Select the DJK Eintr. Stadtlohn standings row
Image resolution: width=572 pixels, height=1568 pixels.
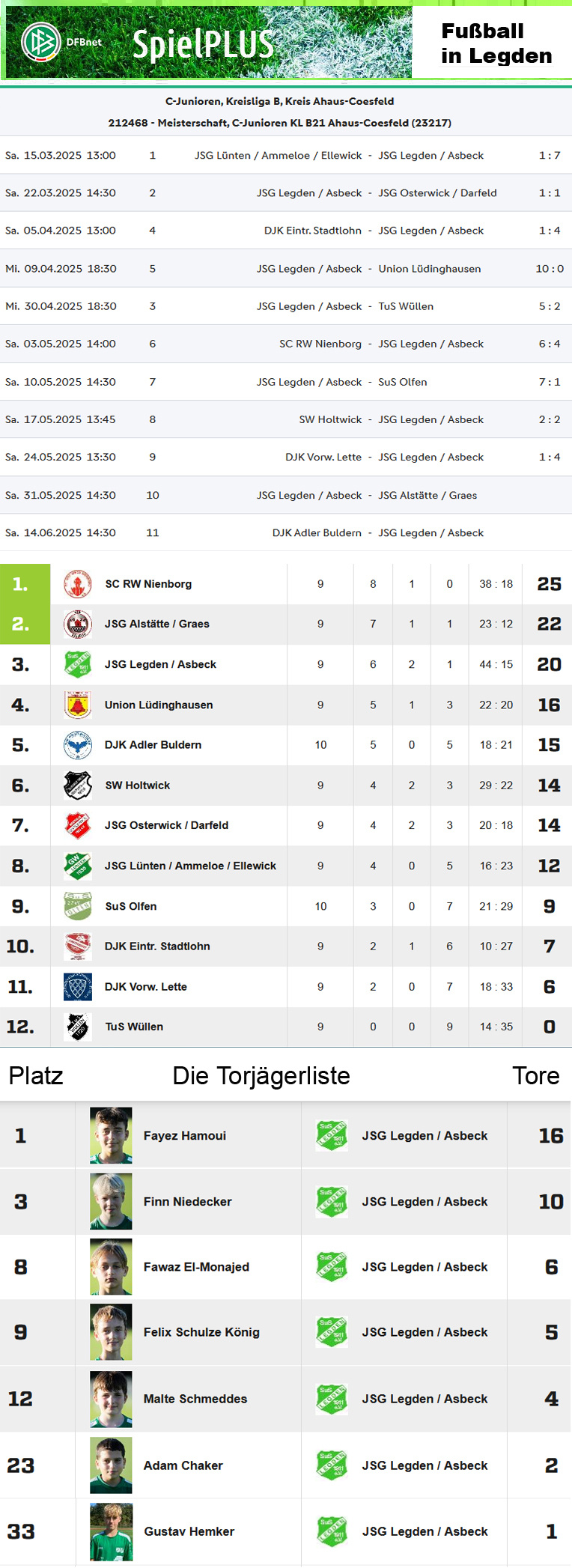pos(286,946)
